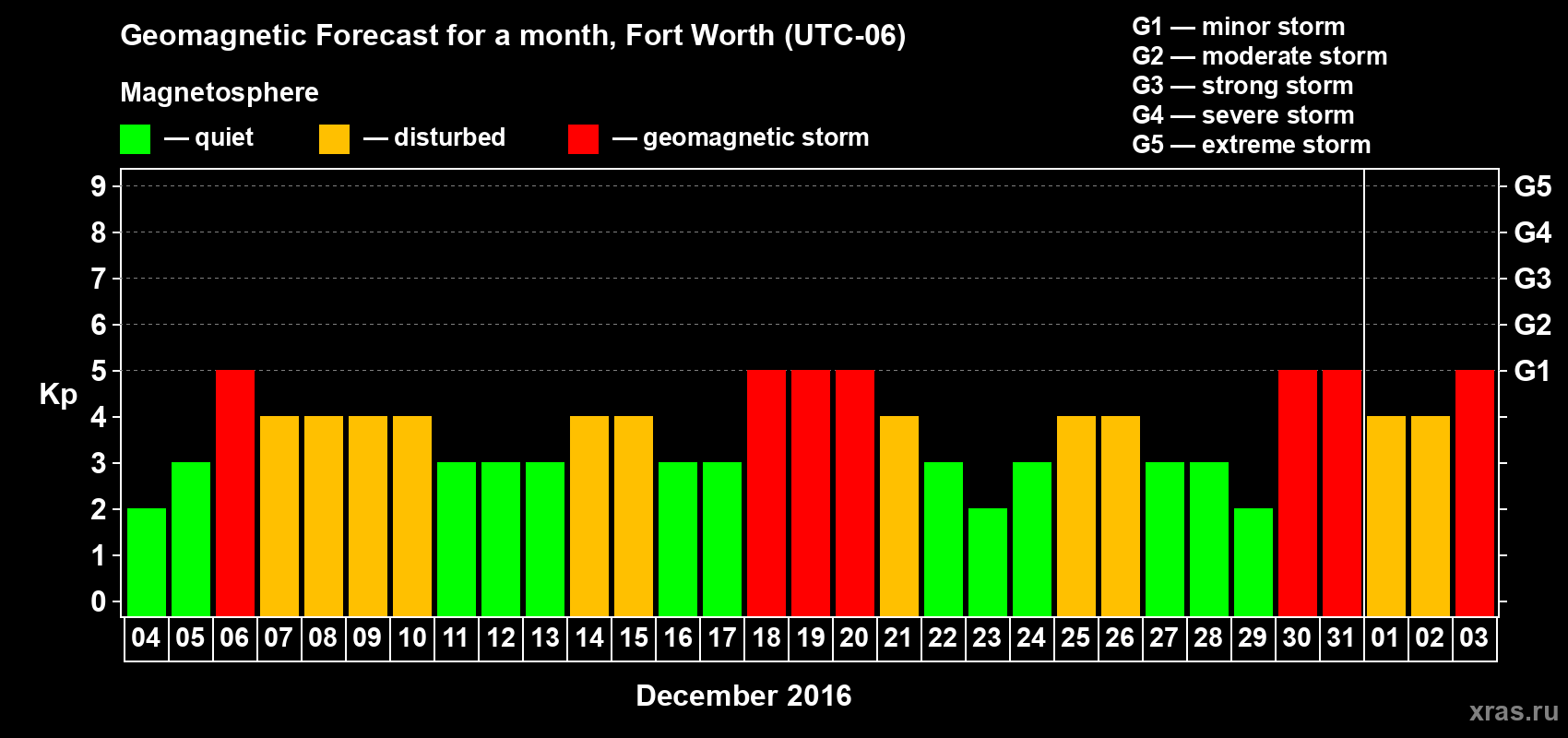Click the 'Kp' axis label
The height and width of the screenshot is (738, 1568).
(x=58, y=395)
